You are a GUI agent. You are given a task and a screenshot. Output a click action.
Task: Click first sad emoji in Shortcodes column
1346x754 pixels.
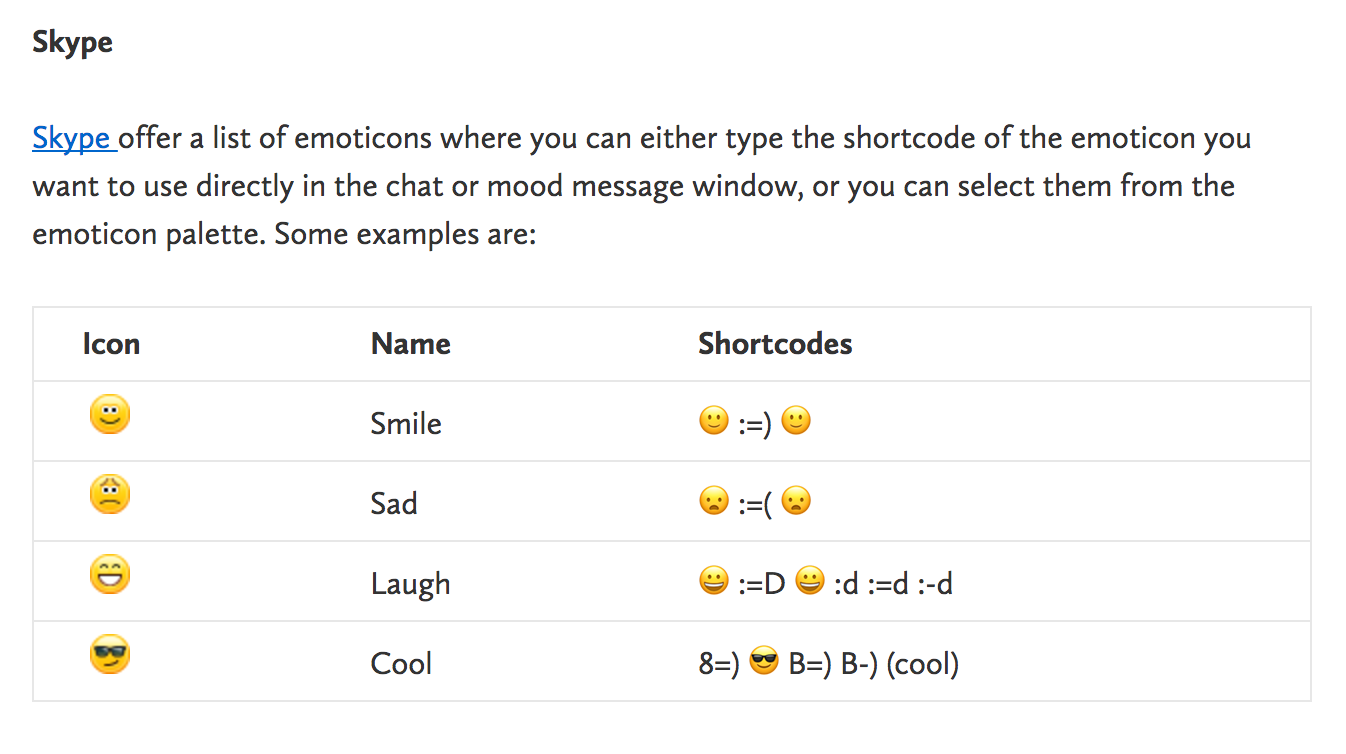point(714,501)
